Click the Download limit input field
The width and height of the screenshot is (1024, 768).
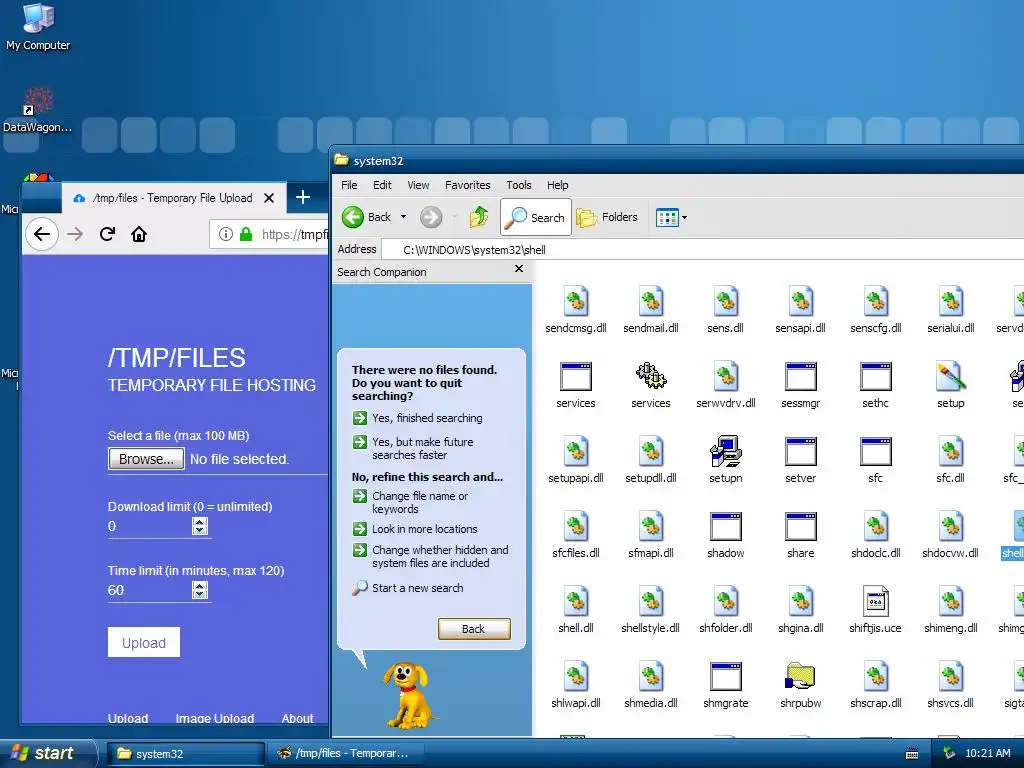tap(150, 526)
